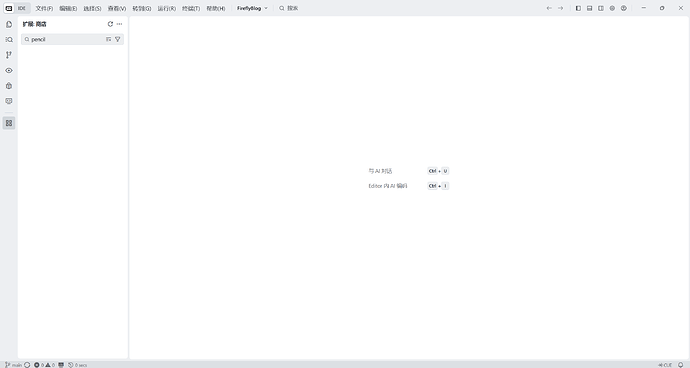The height and width of the screenshot is (368, 690).
Task: Open the 帮助(H) menu
Action: point(216,8)
